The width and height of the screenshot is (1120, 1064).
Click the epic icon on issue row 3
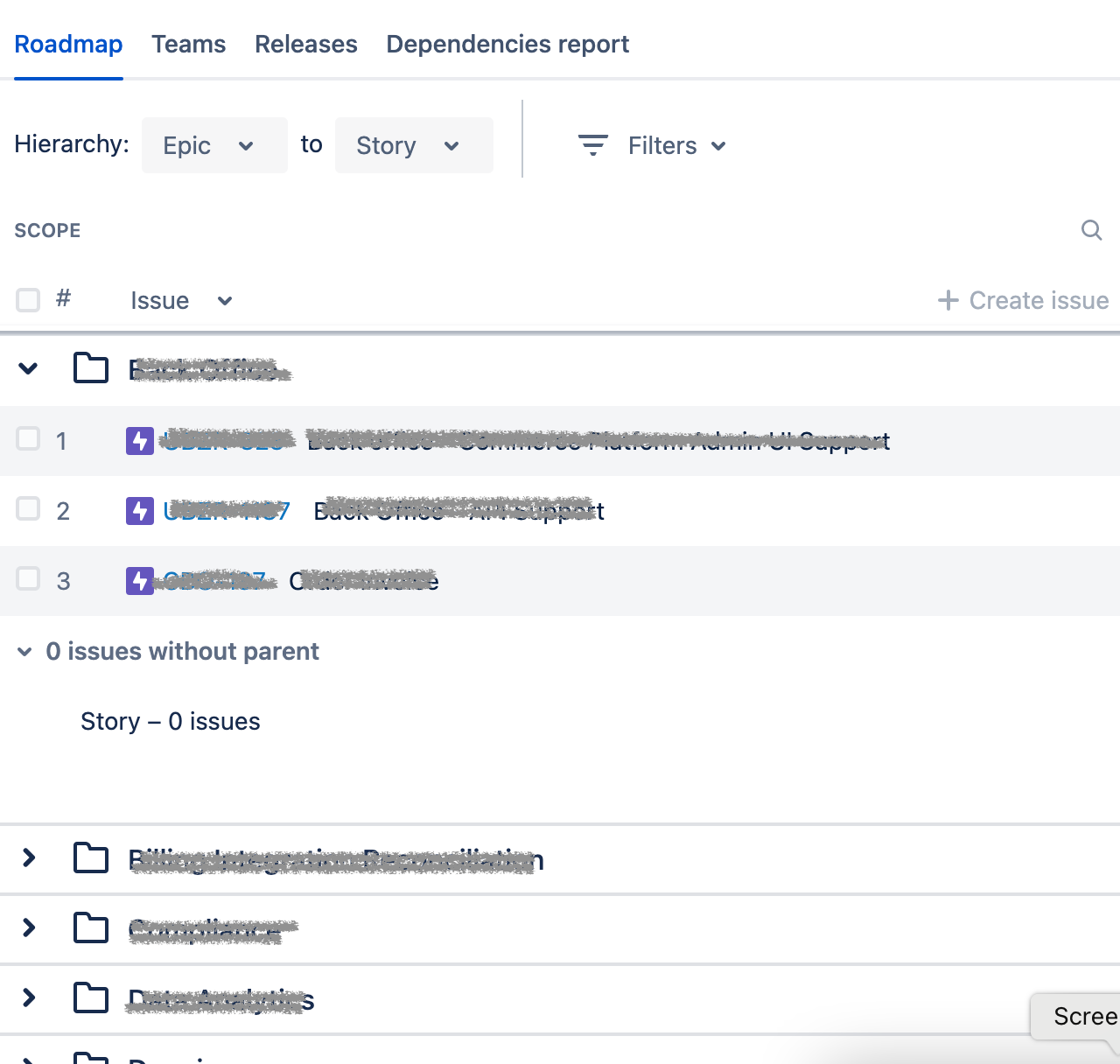(x=139, y=580)
